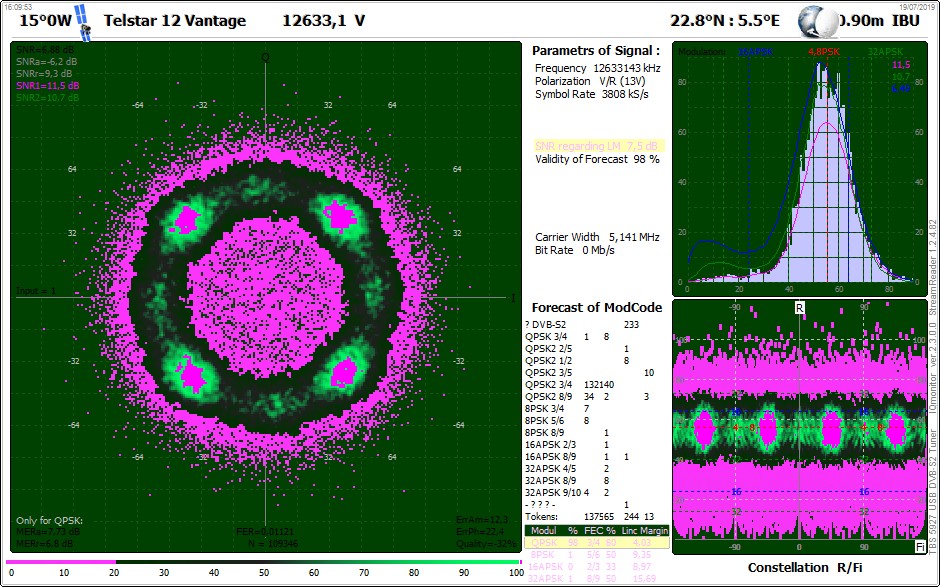Select the QPSK row in the Modul table
This screenshot has height=587, width=940.
click(596, 543)
